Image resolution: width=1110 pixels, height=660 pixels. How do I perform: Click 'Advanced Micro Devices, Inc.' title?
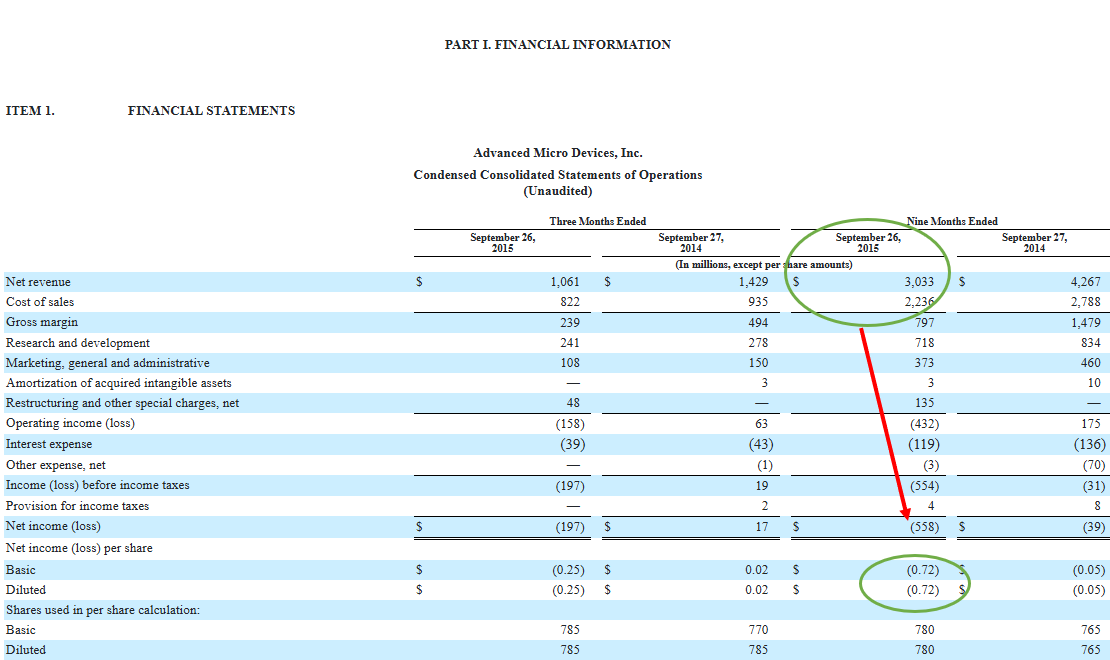coord(558,153)
